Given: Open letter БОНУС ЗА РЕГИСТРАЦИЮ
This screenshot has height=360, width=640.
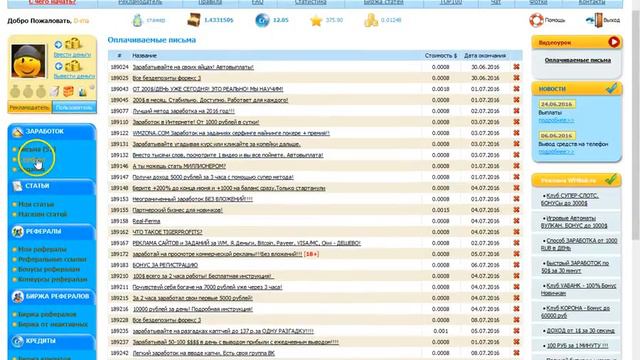Looking at the screenshot, I should 165,265.
